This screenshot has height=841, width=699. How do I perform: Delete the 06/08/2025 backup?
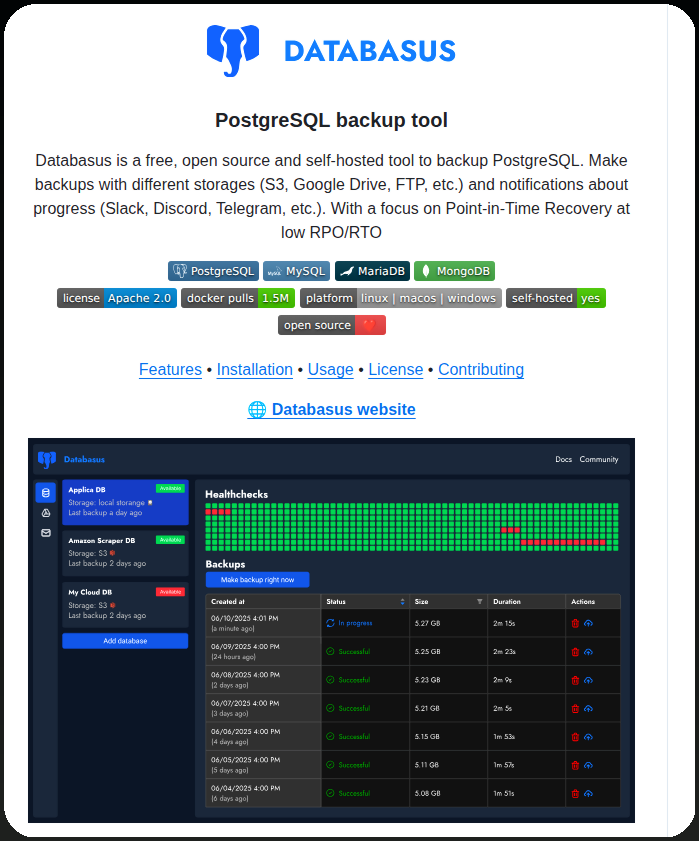click(x=575, y=680)
